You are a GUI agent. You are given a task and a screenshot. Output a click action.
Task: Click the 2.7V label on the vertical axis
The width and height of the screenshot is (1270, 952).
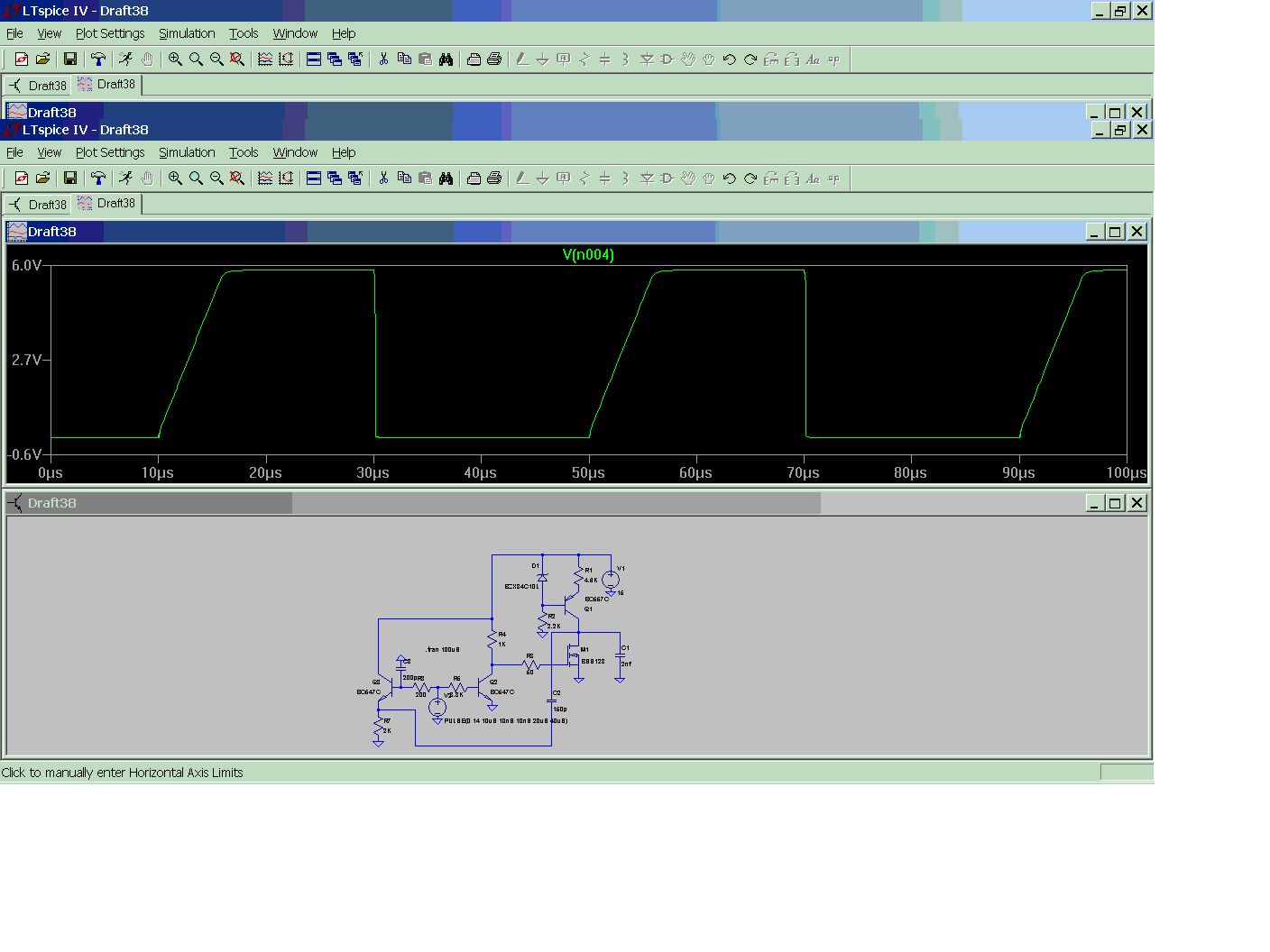coord(26,361)
